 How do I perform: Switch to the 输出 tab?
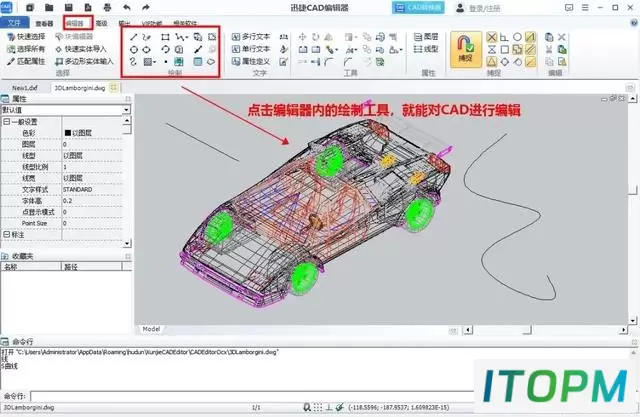[x=124, y=23]
